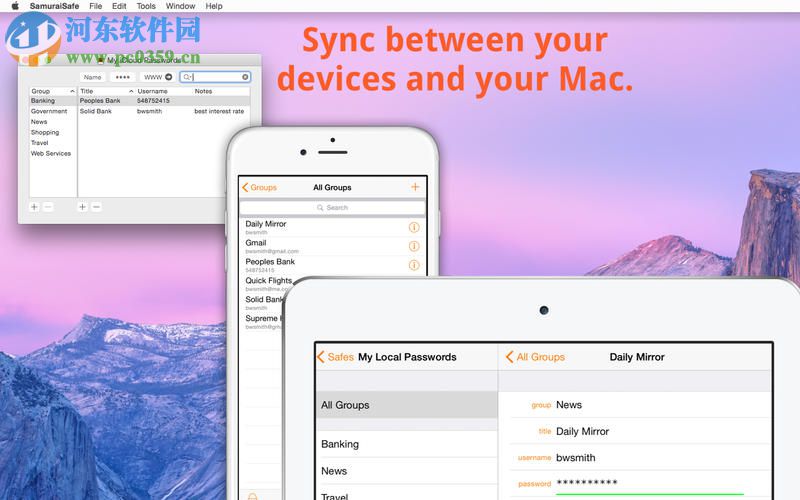Select Banking in iPad sidebar
Viewport: 800px width, 500px height.
pyautogui.click(x=407, y=444)
